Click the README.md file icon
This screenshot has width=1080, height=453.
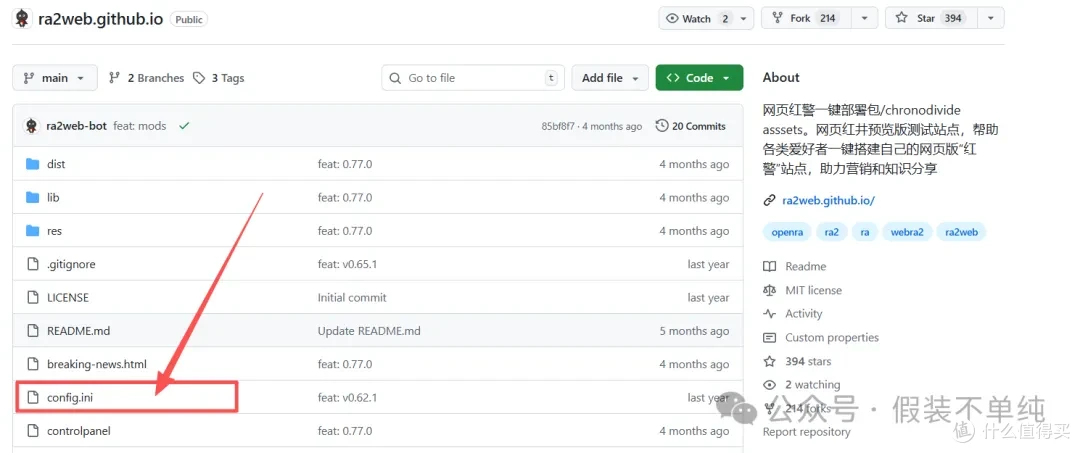click(32, 331)
